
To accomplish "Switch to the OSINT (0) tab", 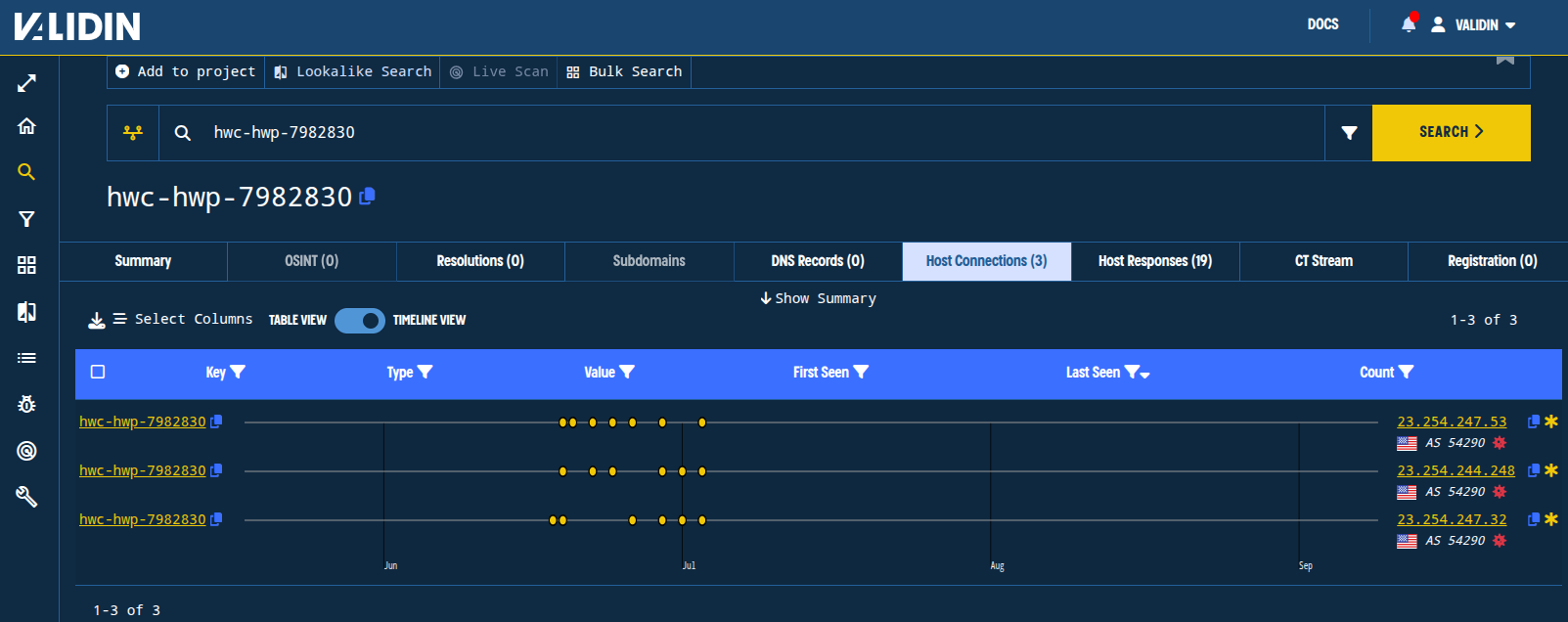I will tap(312, 261).
